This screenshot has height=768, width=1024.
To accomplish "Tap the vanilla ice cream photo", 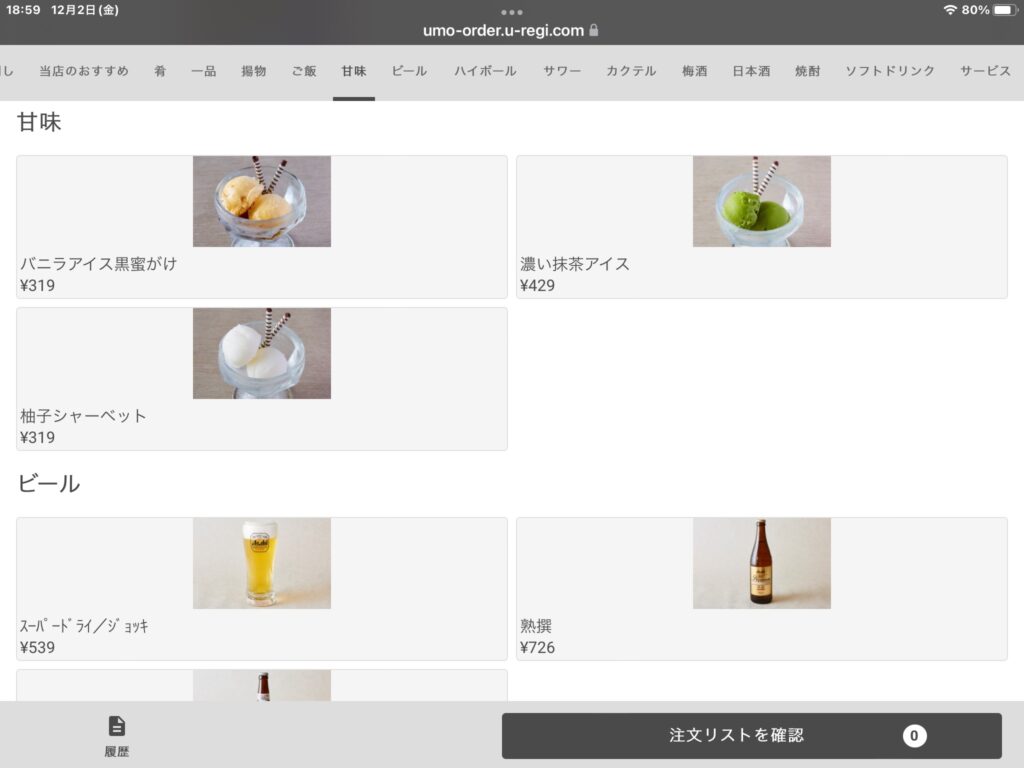I will (262, 201).
